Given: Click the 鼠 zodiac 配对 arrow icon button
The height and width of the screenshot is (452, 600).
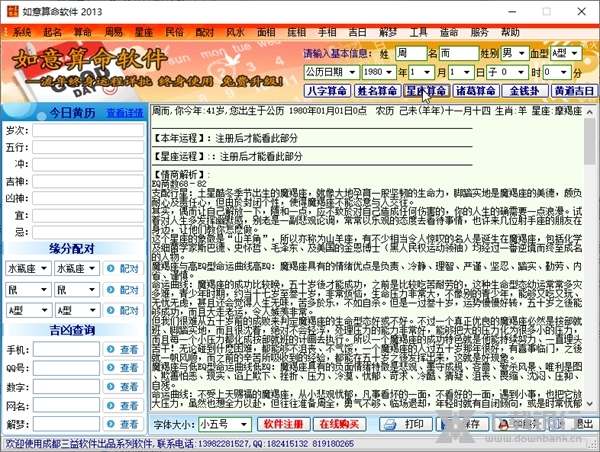Looking at the screenshot, I should 111,290.
